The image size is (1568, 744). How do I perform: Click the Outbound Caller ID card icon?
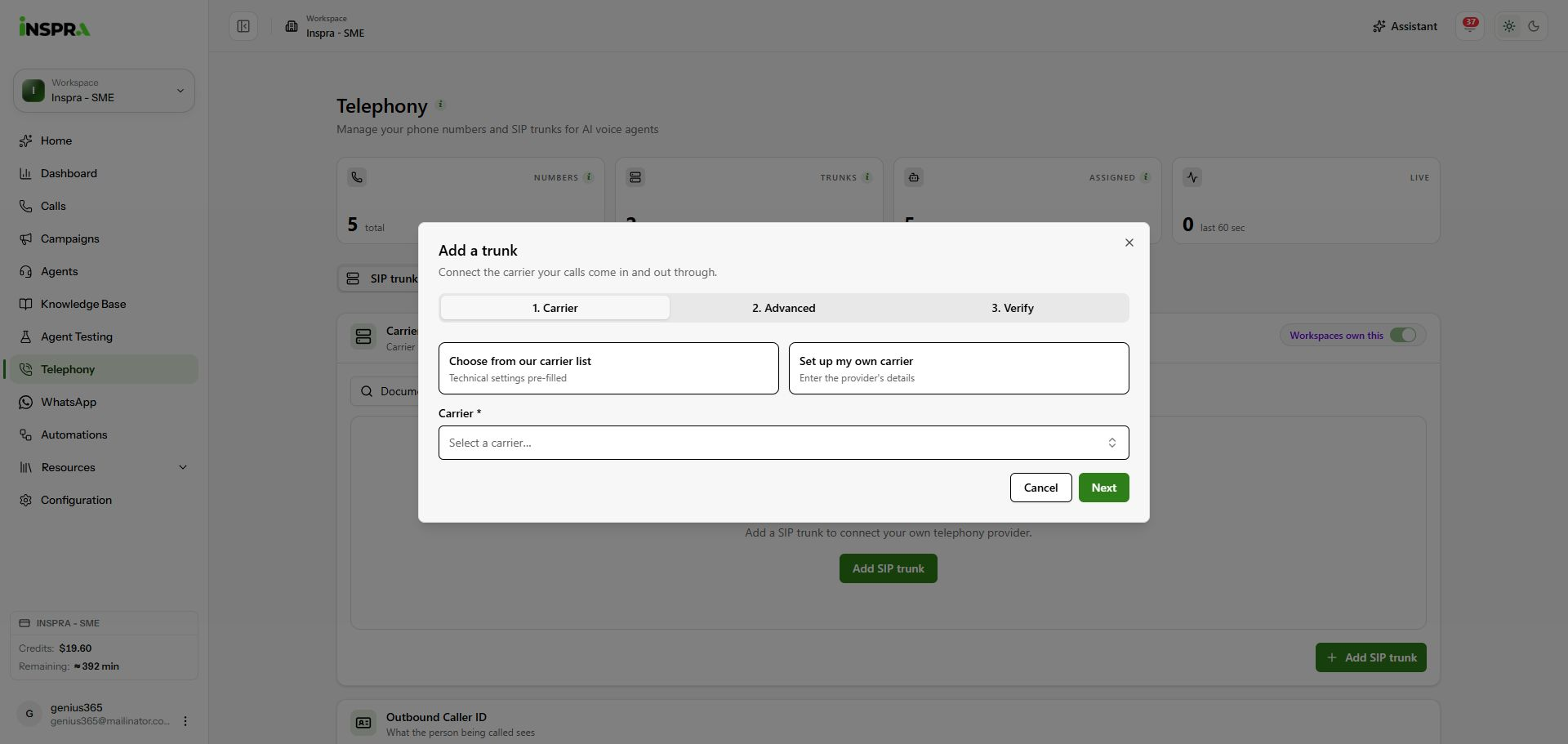[363, 723]
